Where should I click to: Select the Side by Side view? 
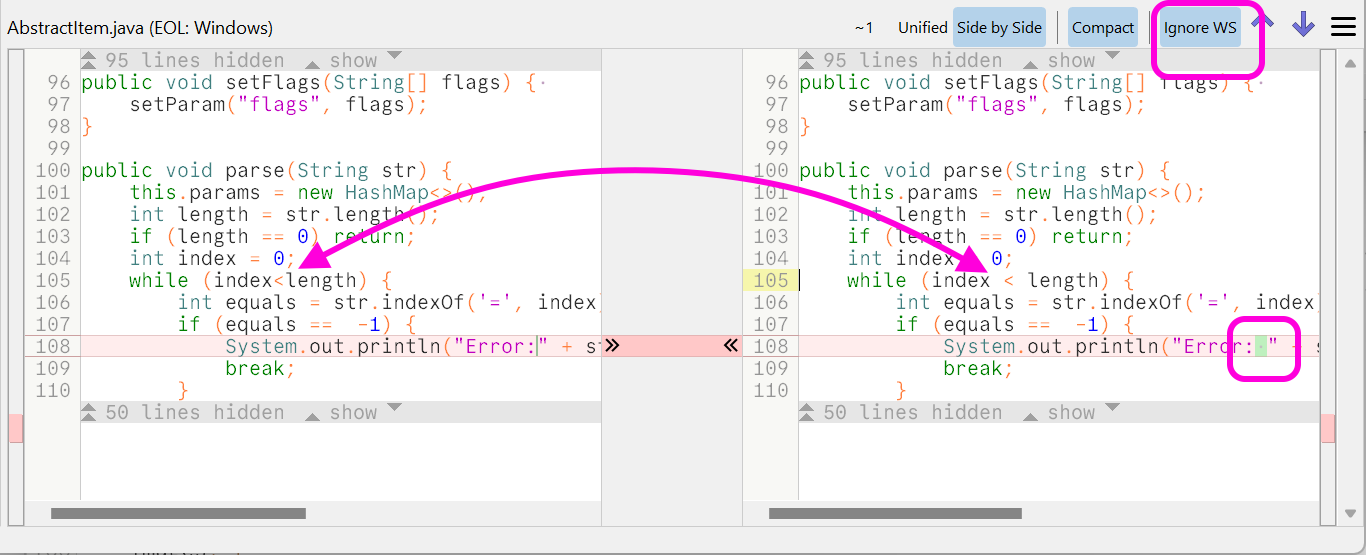point(999,28)
